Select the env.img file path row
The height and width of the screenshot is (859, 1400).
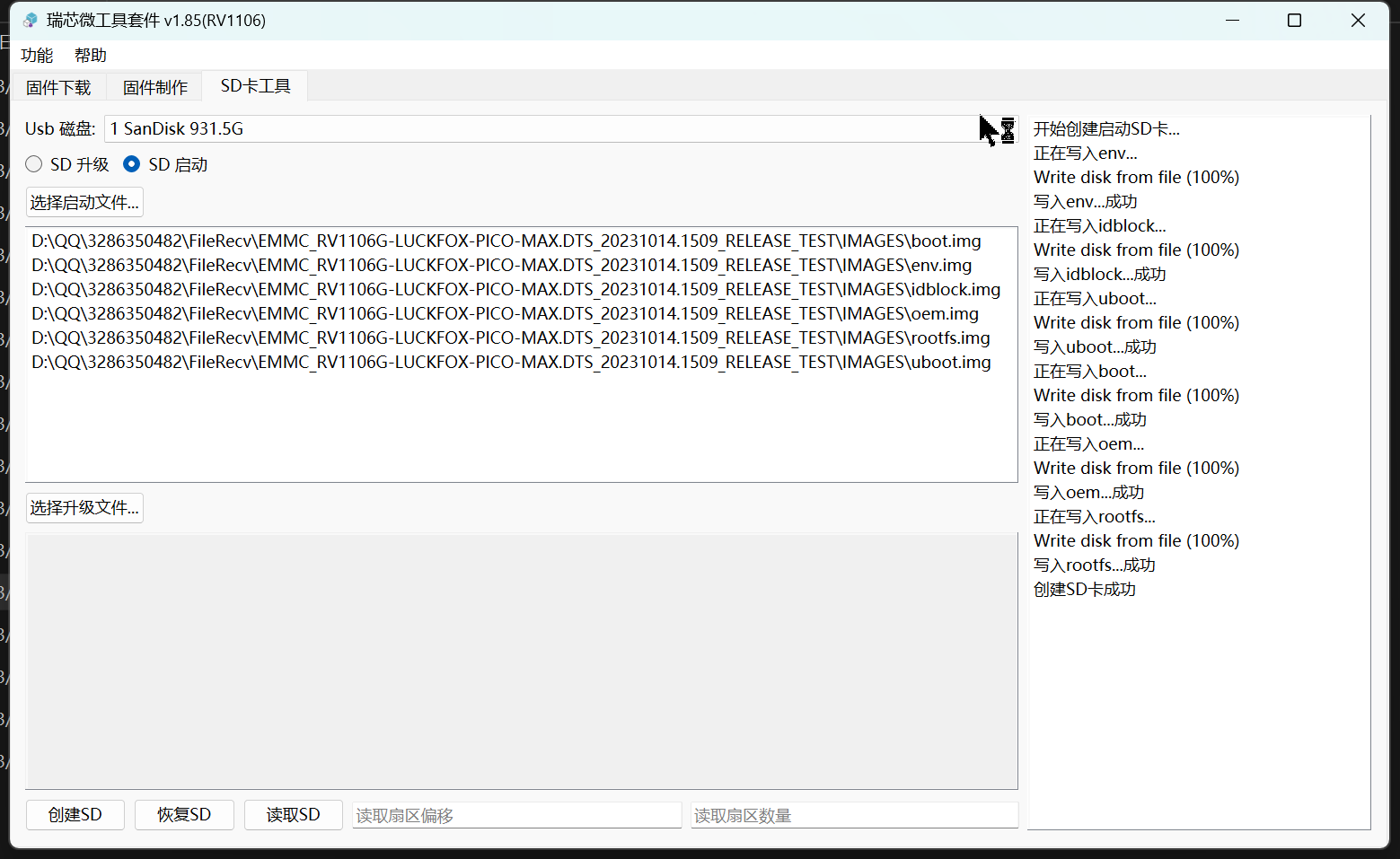(502, 266)
